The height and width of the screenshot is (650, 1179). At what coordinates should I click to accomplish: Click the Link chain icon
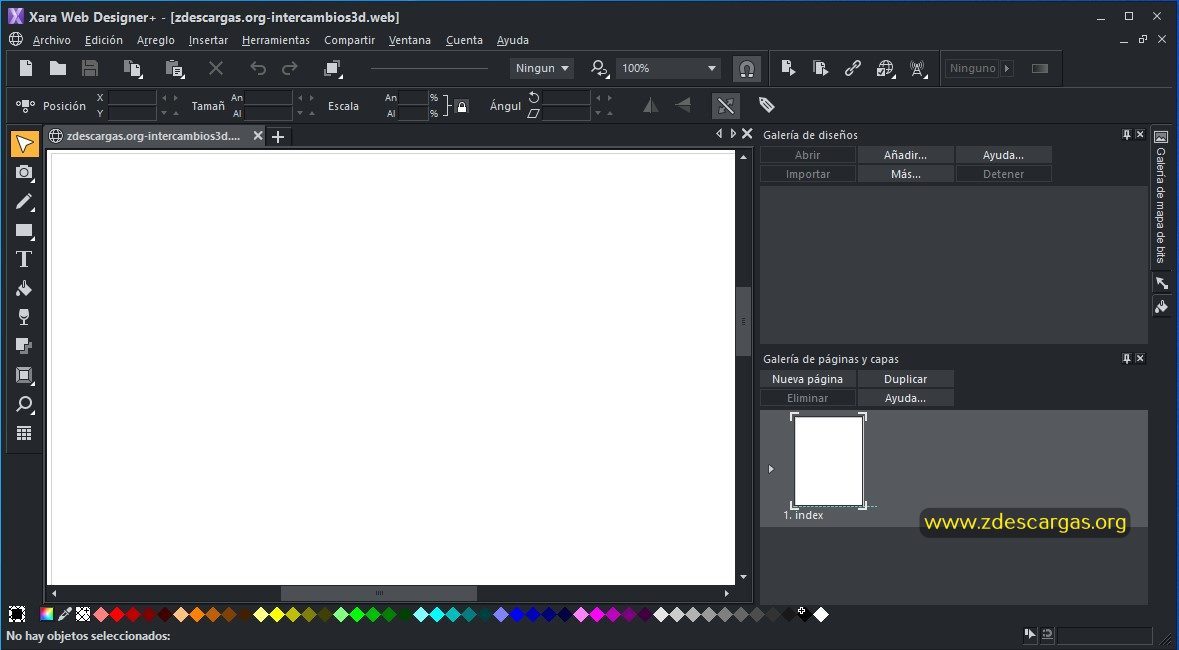(x=852, y=68)
